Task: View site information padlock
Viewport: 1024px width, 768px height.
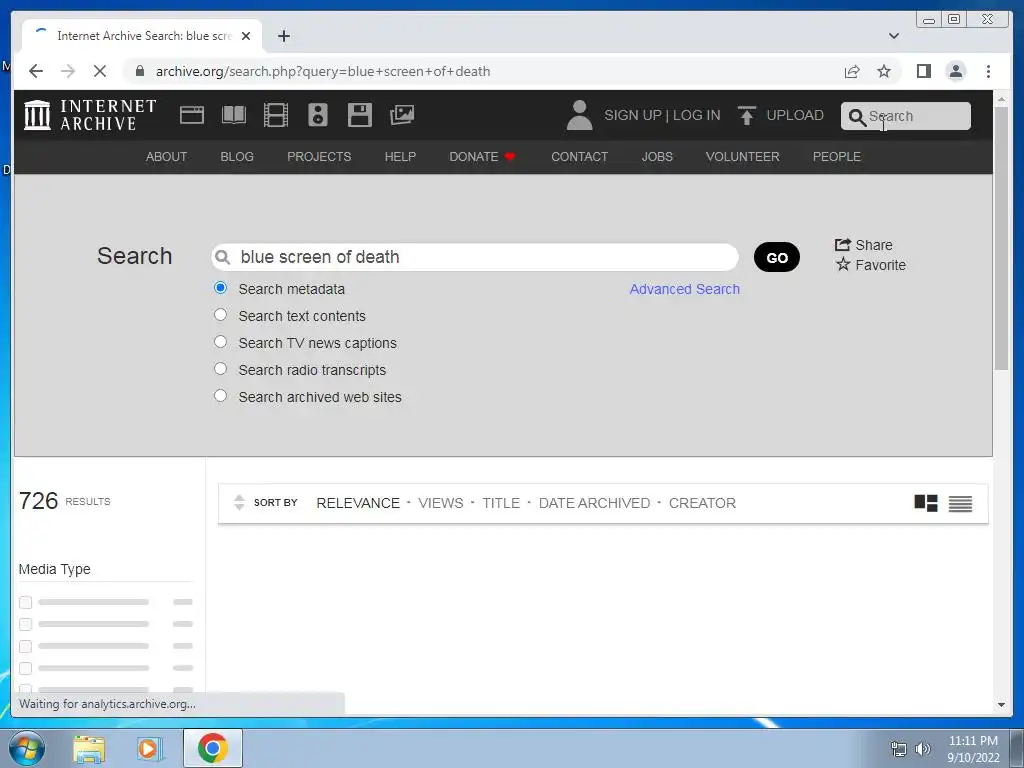Action: pos(140,71)
